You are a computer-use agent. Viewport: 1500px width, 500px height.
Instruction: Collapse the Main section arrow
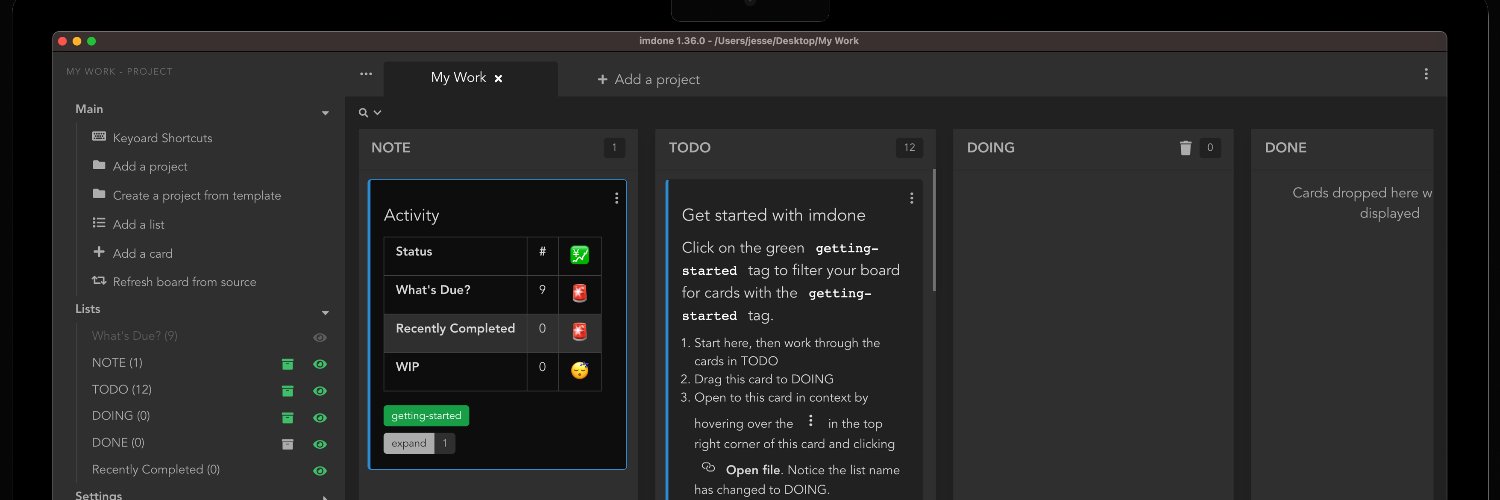click(x=325, y=114)
